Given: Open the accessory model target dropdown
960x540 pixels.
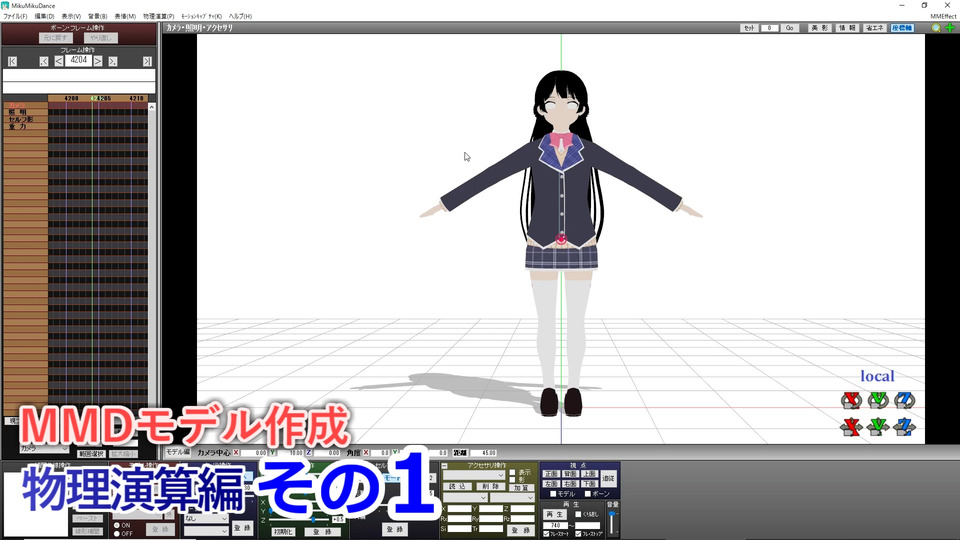Looking at the screenshot, I should click(x=465, y=497).
